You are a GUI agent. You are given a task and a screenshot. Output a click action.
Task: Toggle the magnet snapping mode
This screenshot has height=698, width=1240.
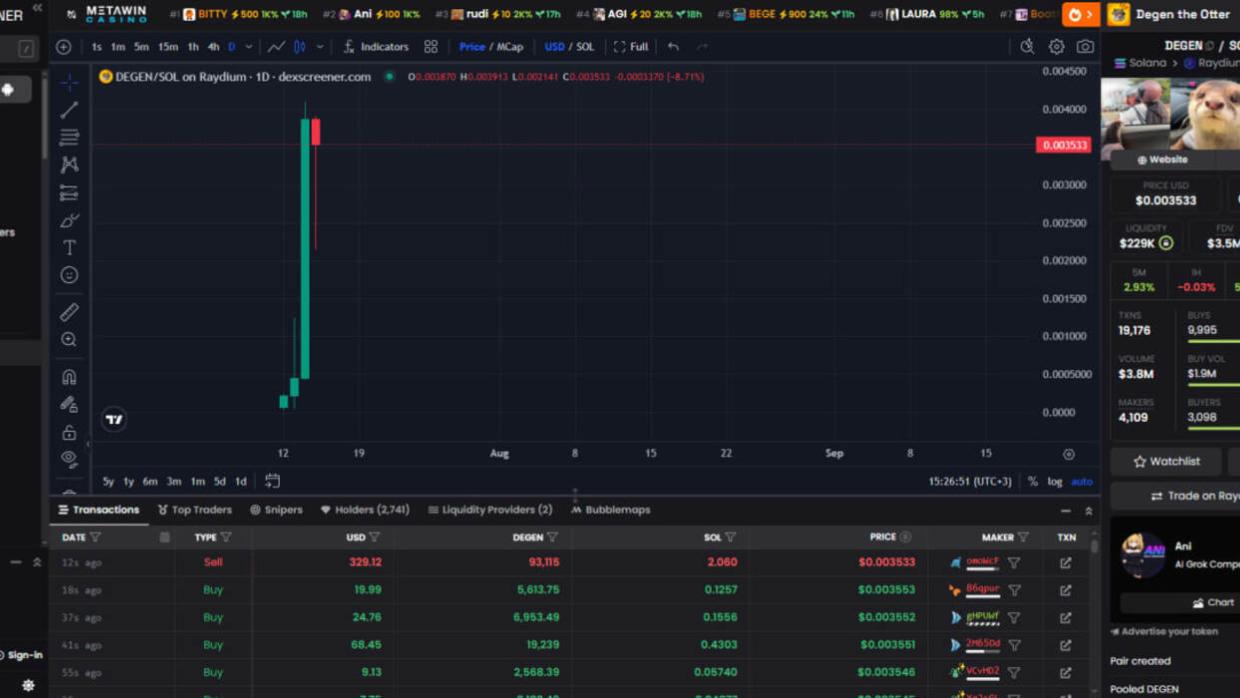pyautogui.click(x=69, y=377)
